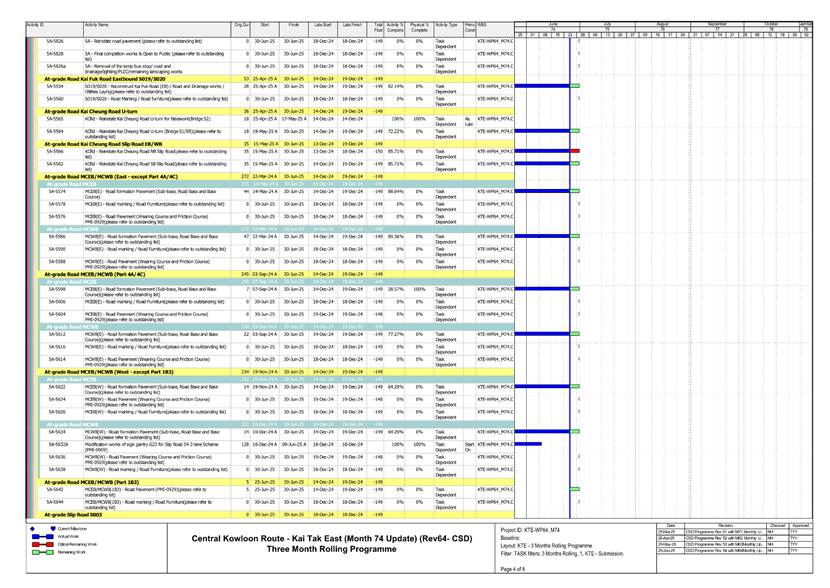Sort by the Activity ID column header
830x588 pixels.
point(35,23)
